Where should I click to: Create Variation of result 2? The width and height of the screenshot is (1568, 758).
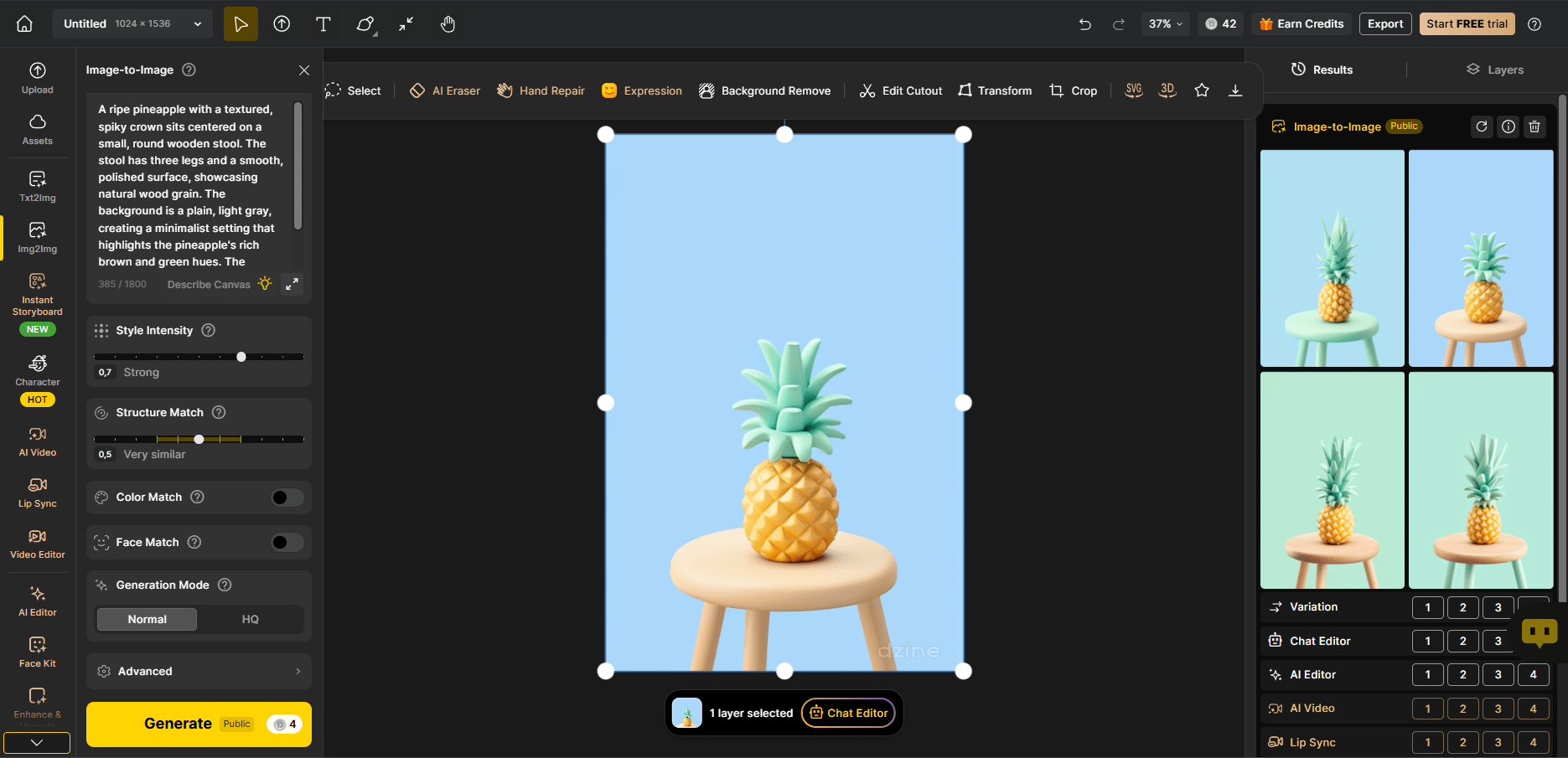pyautogui.click(x=1463, y=607)
